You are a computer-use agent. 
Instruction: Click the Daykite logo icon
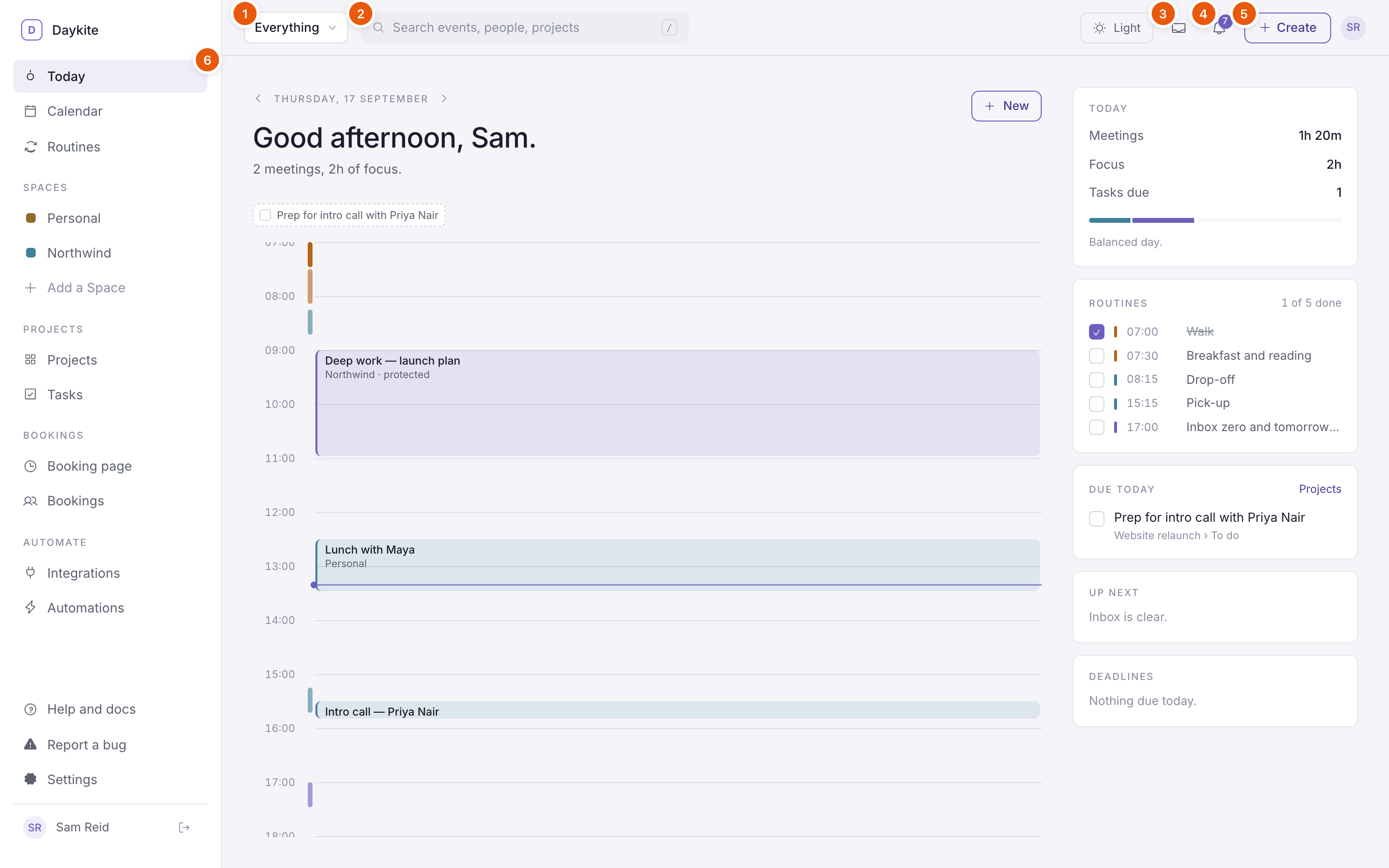(31, 30)
